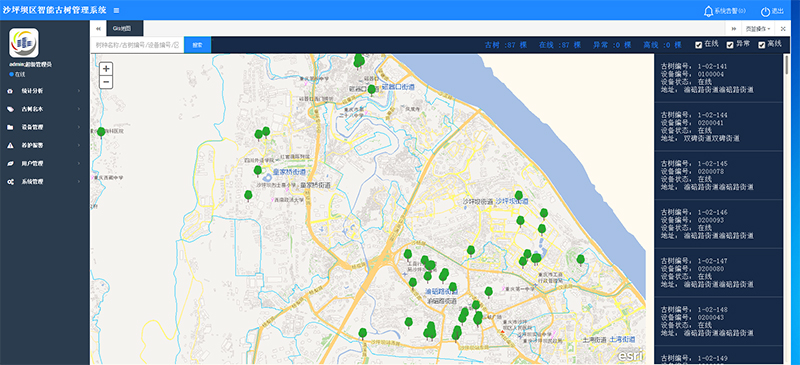Click the 离线 :0 棵 statistic
This screenshot has height=365, width=800.
[x=662, y=45]
